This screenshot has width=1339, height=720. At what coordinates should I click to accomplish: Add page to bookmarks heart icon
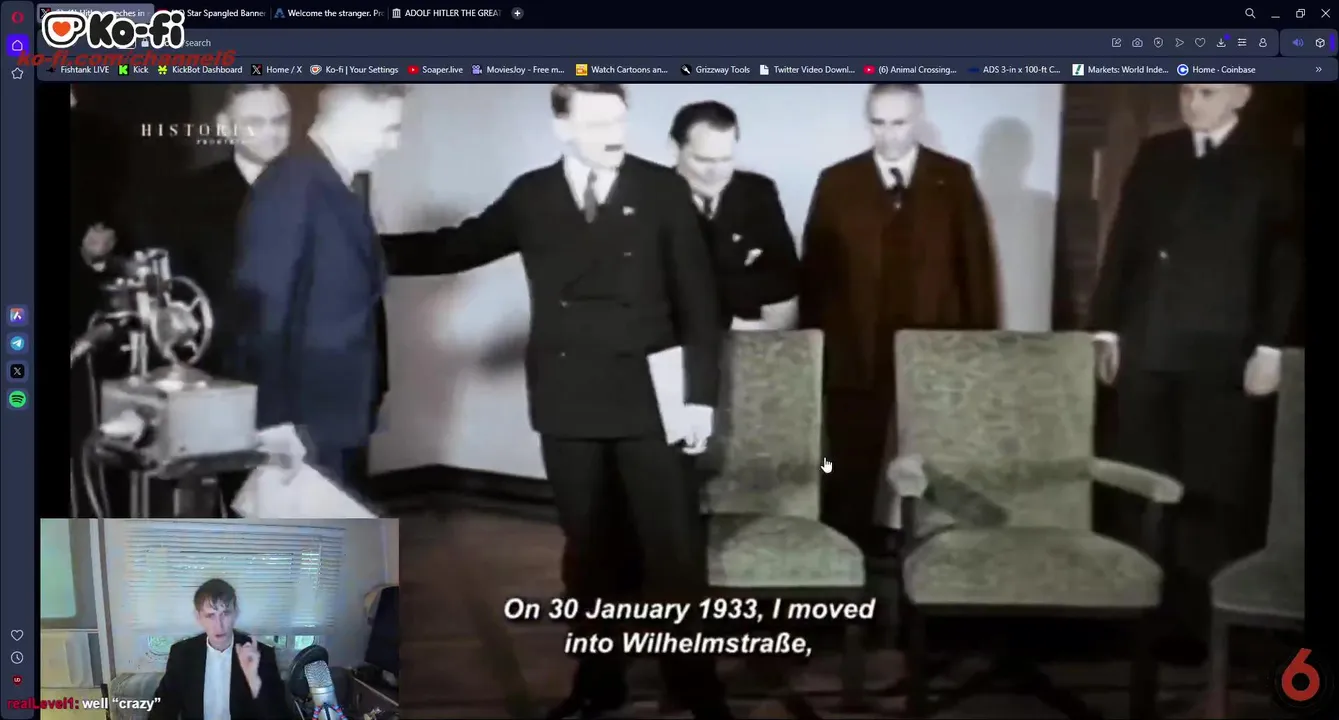[x=1200, y=43]
